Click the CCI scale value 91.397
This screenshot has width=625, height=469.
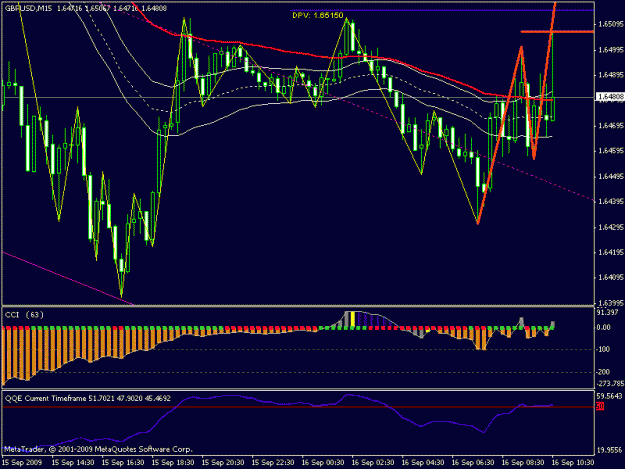[x=607, y=312]
